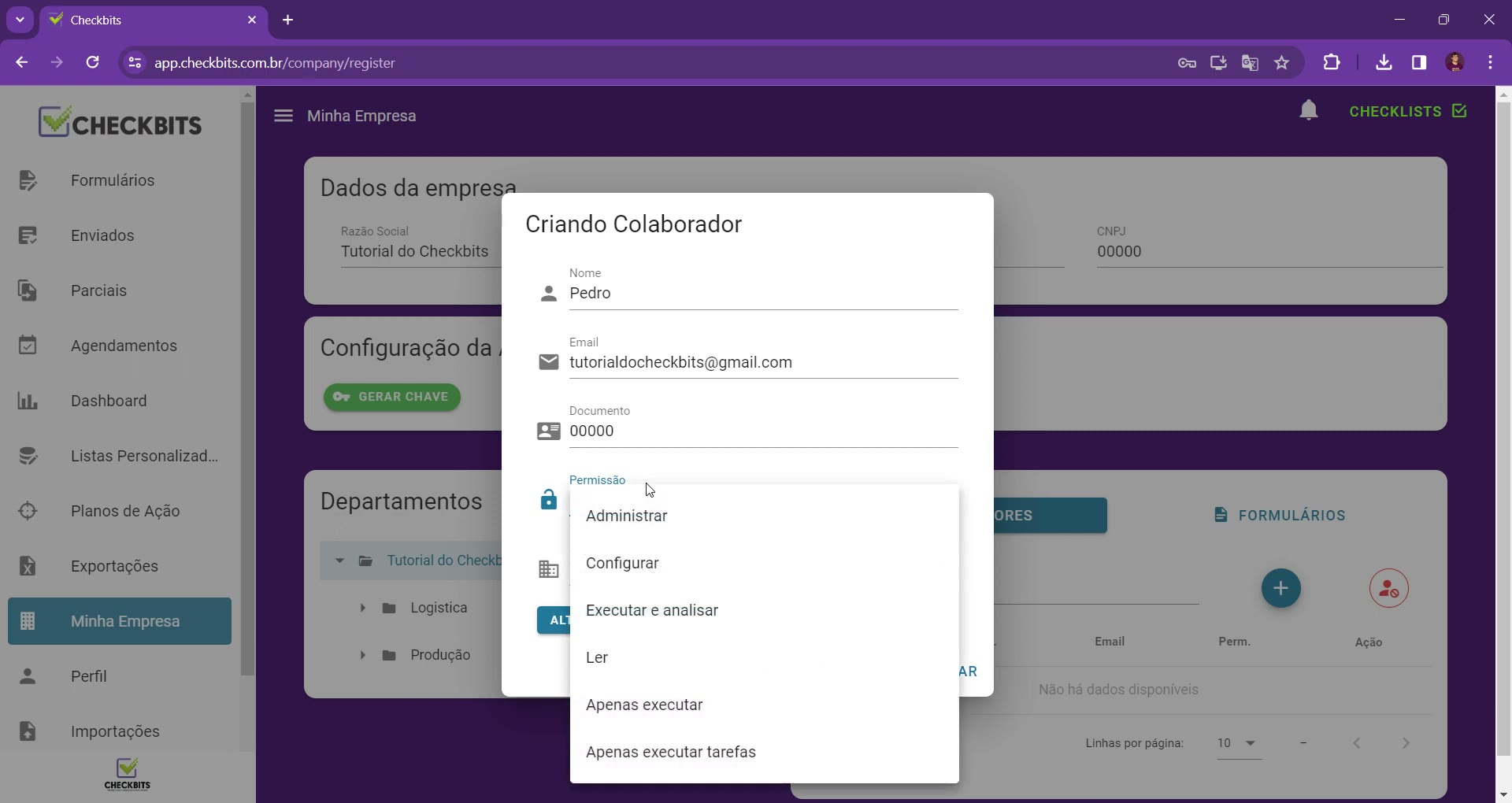
Task: Open tab search dropdown arrow
Action: 20,20
